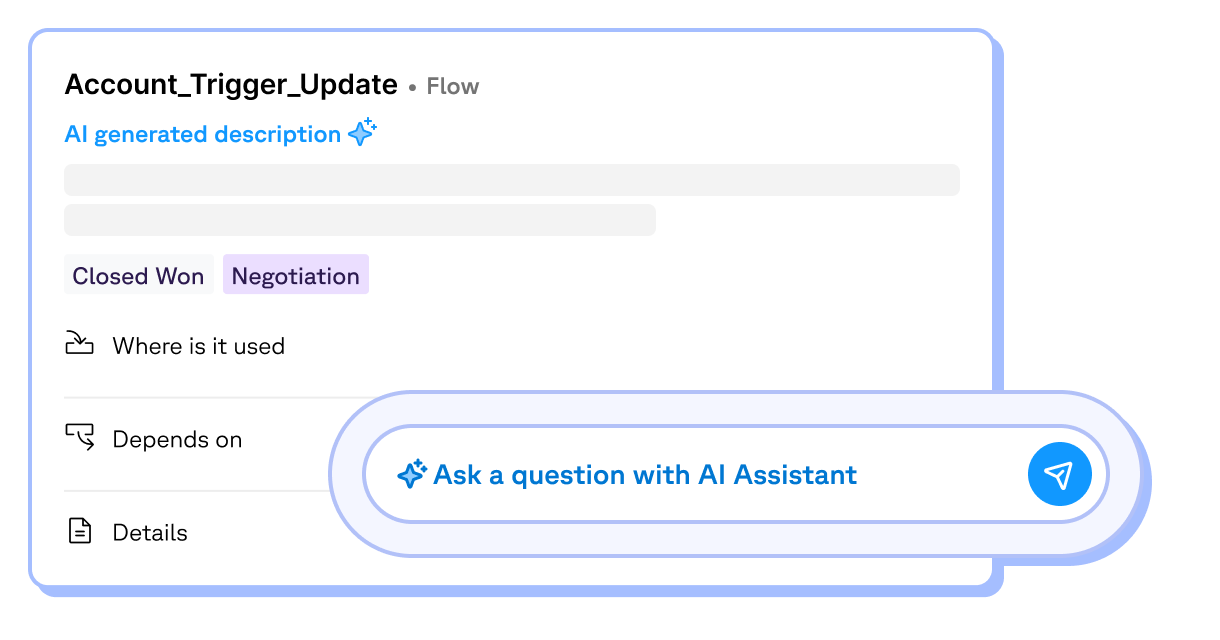Open the AI generated description link
Screen dimensions: 1220x640
pyautogui.click(x=203, y=134)
